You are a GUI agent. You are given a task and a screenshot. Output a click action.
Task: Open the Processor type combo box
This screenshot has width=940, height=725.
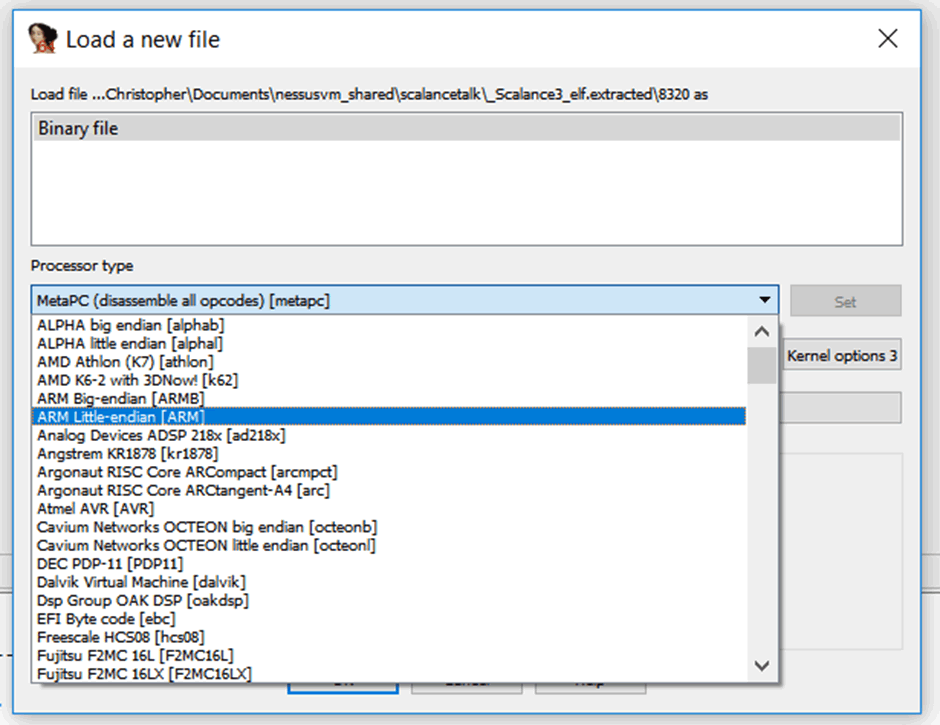point(405,300)
